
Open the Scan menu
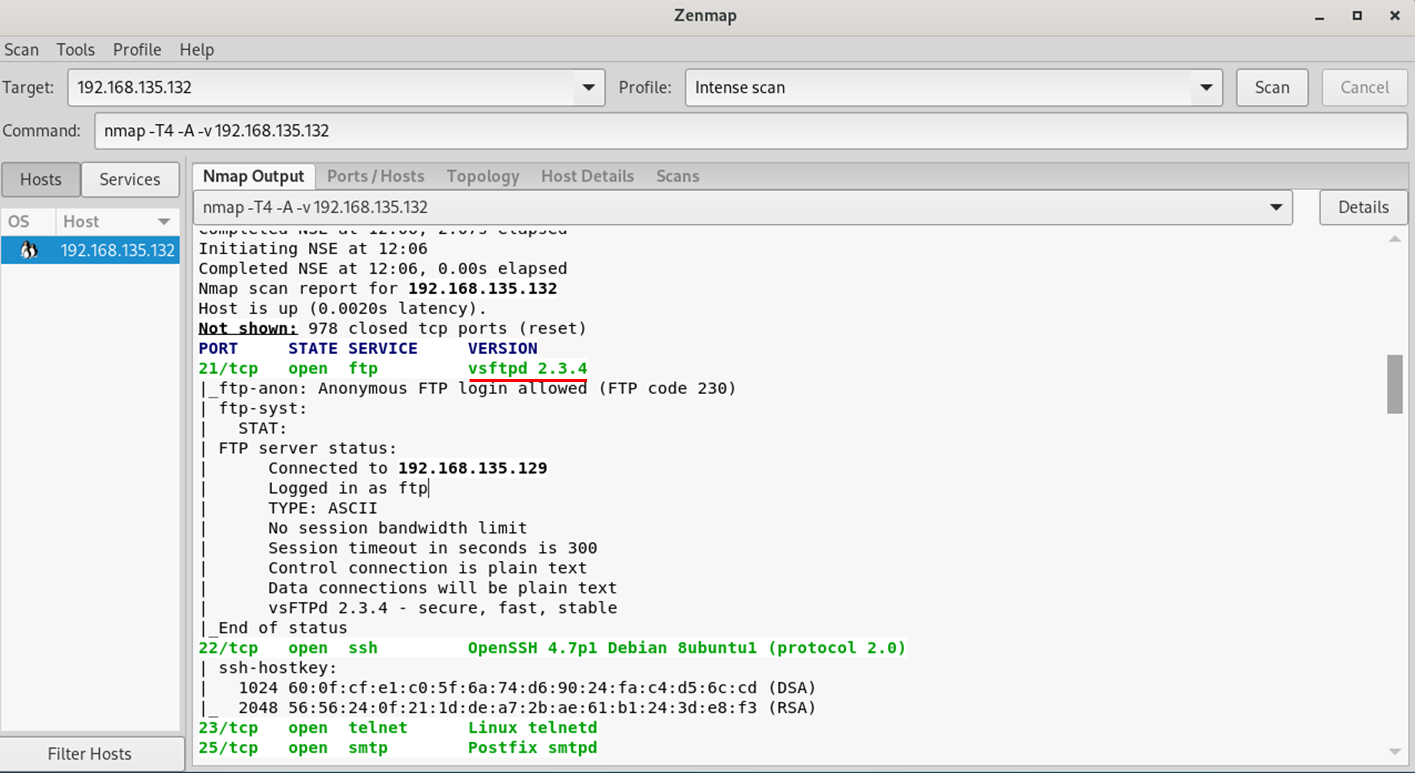point(21,49)
